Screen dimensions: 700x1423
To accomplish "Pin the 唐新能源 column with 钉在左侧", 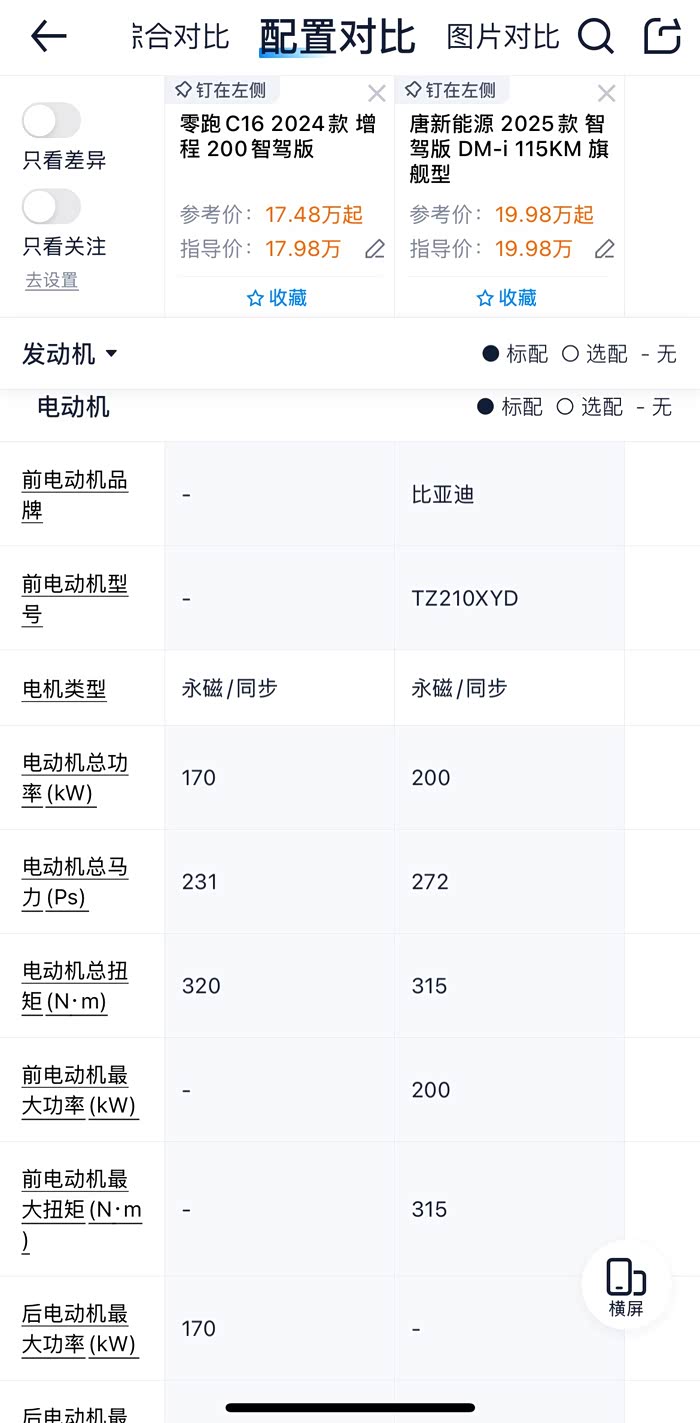I will tap(451, 89).
